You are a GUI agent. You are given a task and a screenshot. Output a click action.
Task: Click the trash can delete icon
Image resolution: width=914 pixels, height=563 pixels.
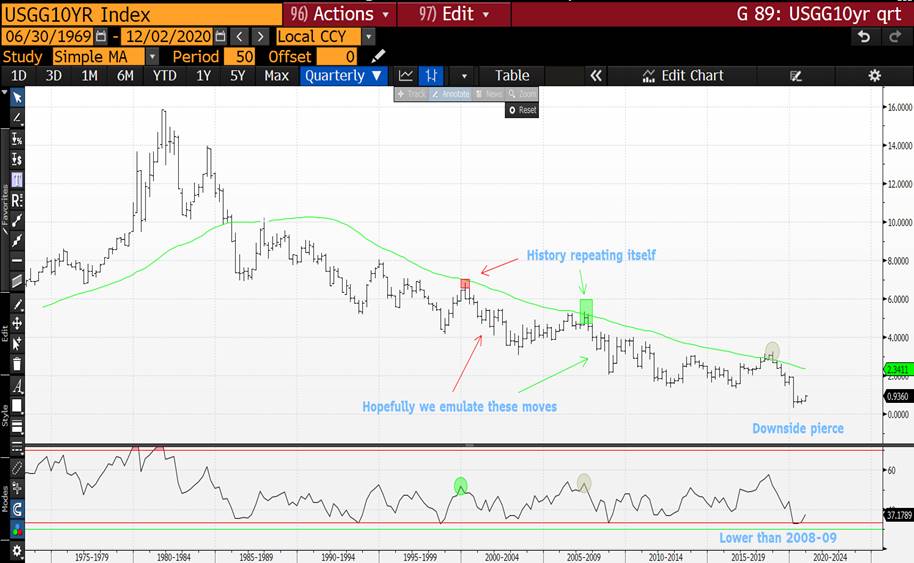click(17, 364)
